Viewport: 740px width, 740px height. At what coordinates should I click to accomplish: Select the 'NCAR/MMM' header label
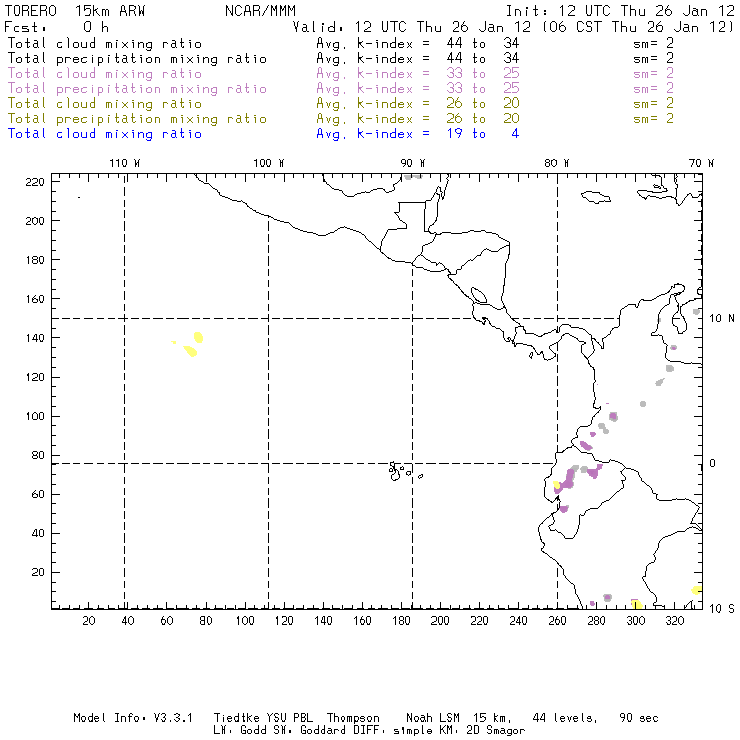pyautogui.click(x=260, y=11)
